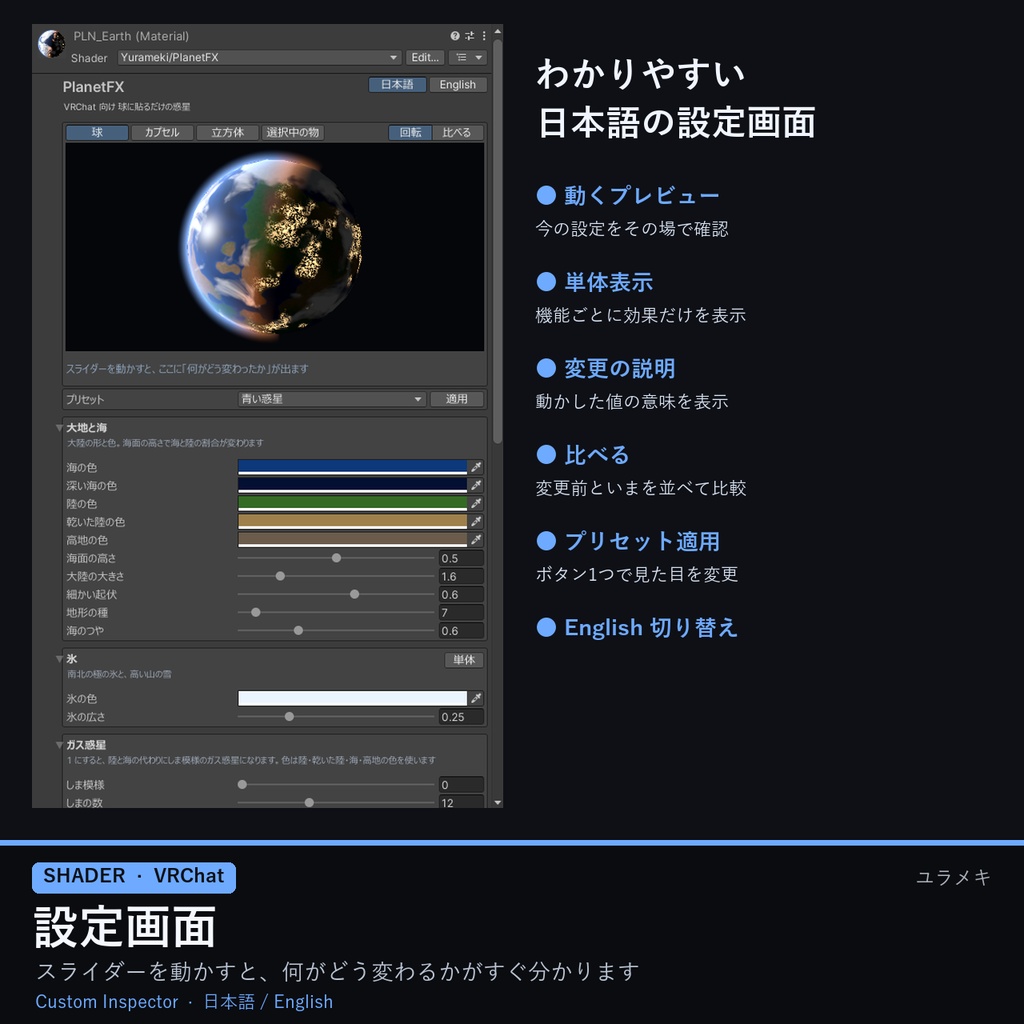Open the list-view dropdown beside Edit

pyautogui.click(x=468, y=57)
